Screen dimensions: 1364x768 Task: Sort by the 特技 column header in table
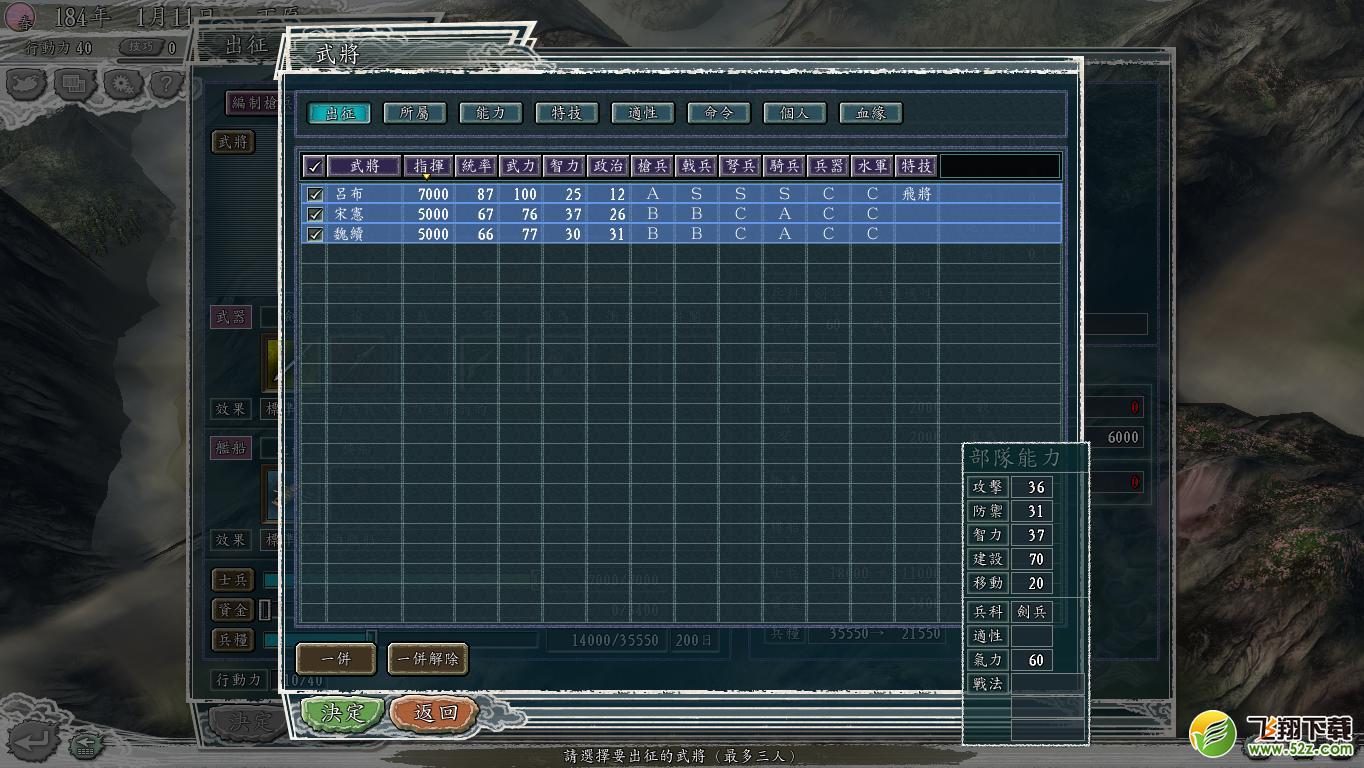pyautogui.click(x=916, y=166)
